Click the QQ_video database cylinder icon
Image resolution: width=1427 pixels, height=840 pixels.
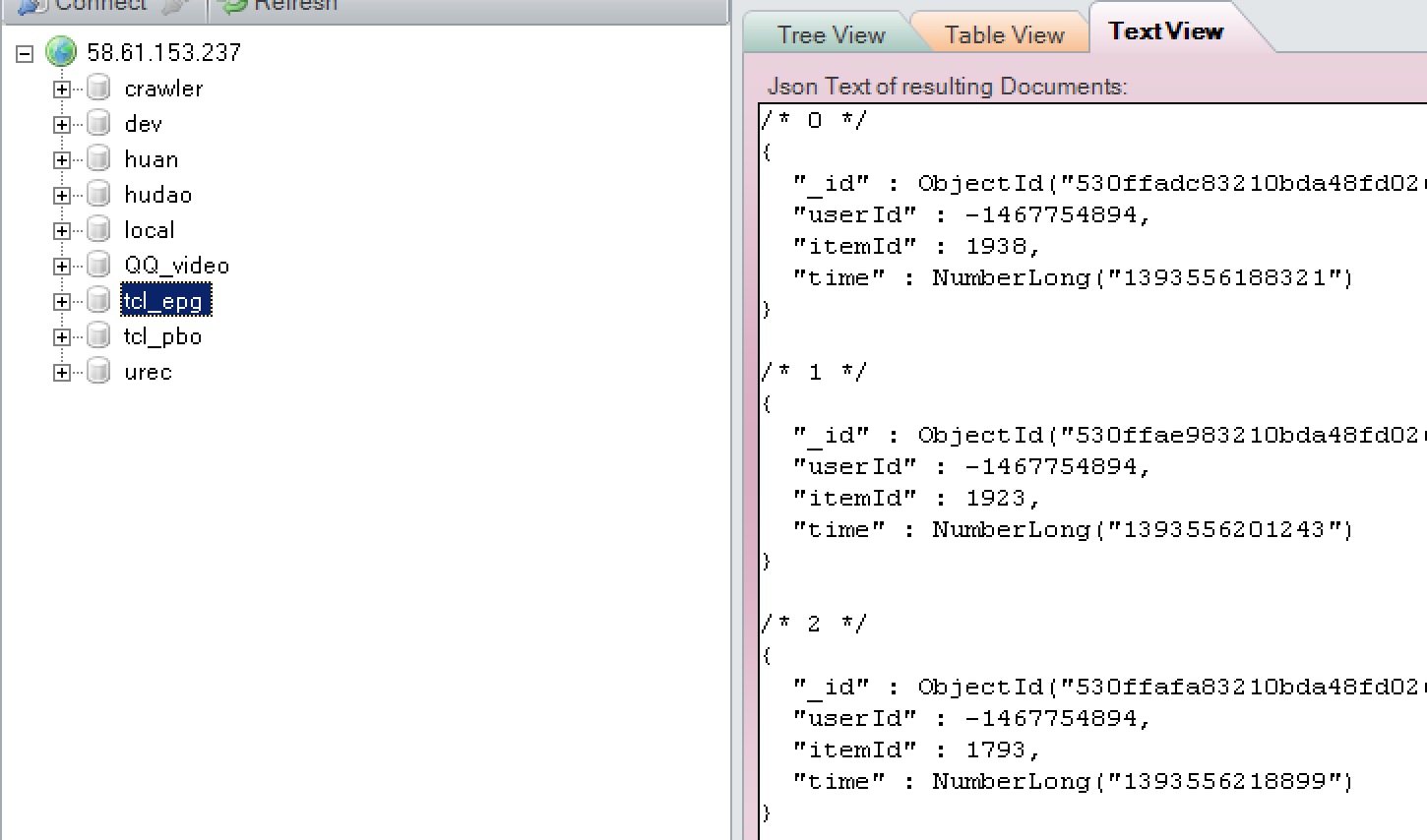(x=98, y=266)
